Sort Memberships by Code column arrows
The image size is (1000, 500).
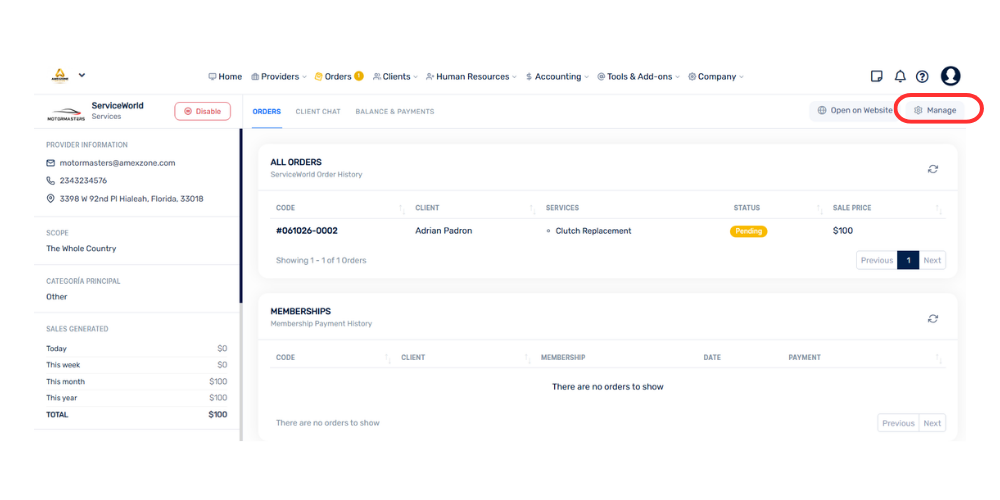click(388, 358)
